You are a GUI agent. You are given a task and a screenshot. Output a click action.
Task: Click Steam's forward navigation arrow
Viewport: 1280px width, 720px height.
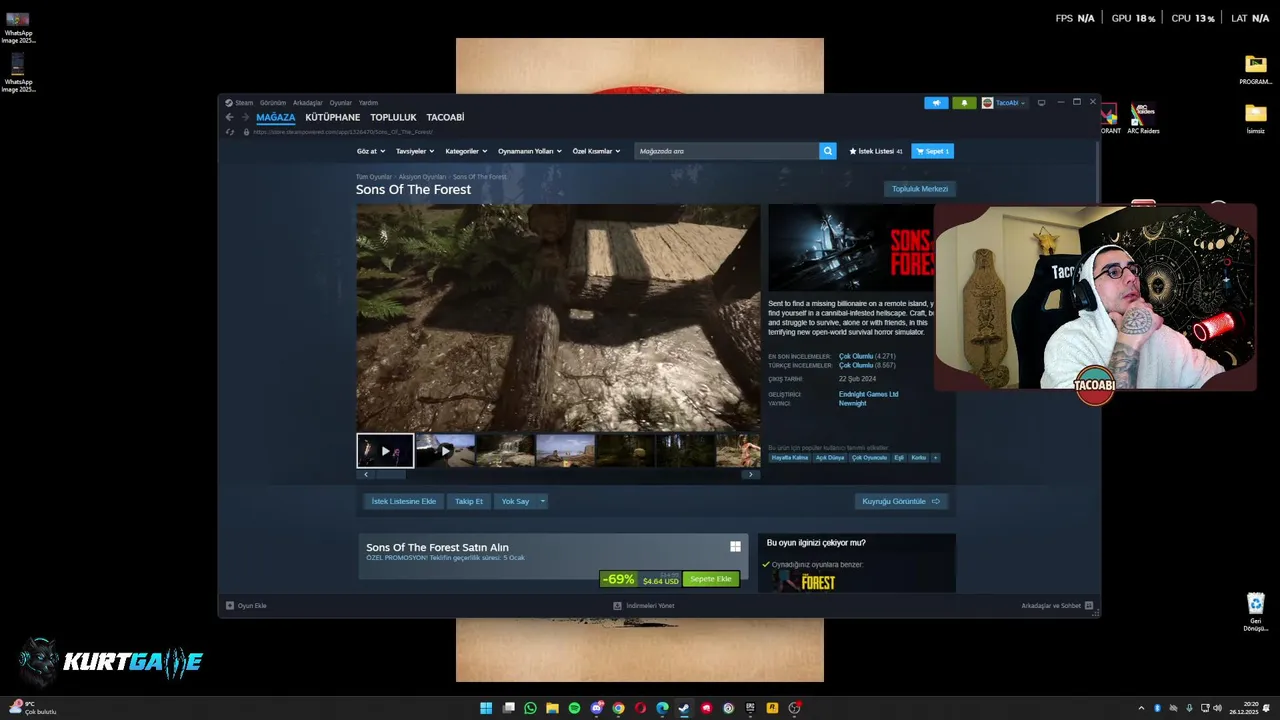click(244, 117)
